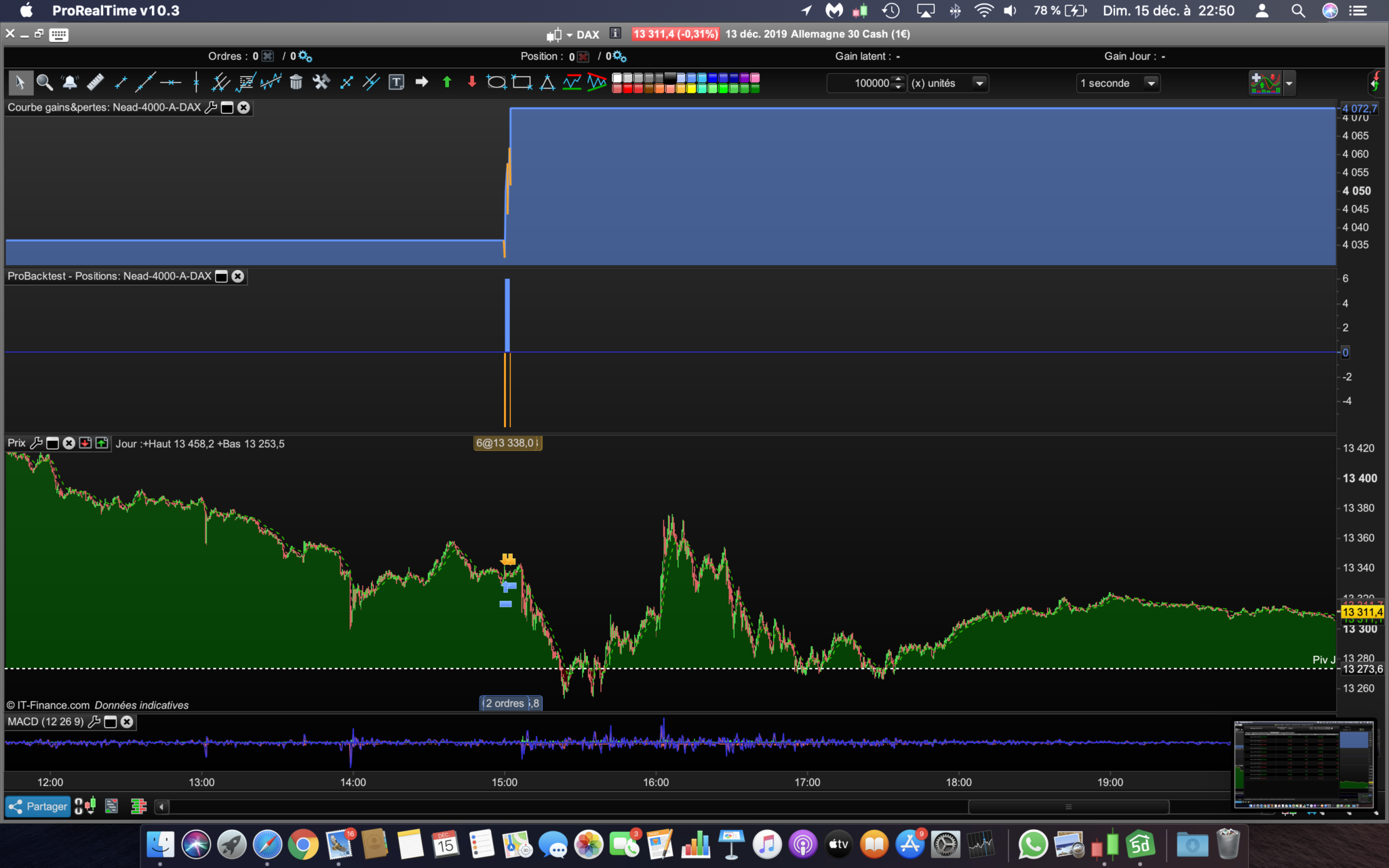1389x868 pixels.
Task: Open the ProRealTime v10.3 menu
Action: [115, 10]
